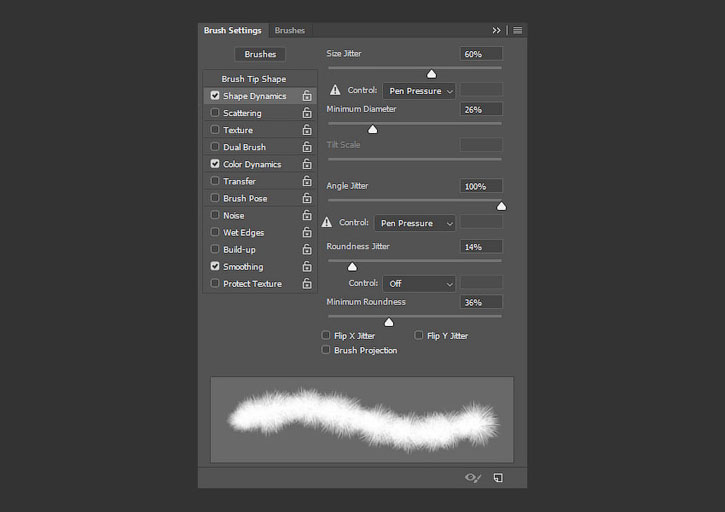The image size is (725, 512).
Task: Select the Transfer label
Action: click(239, 181)
